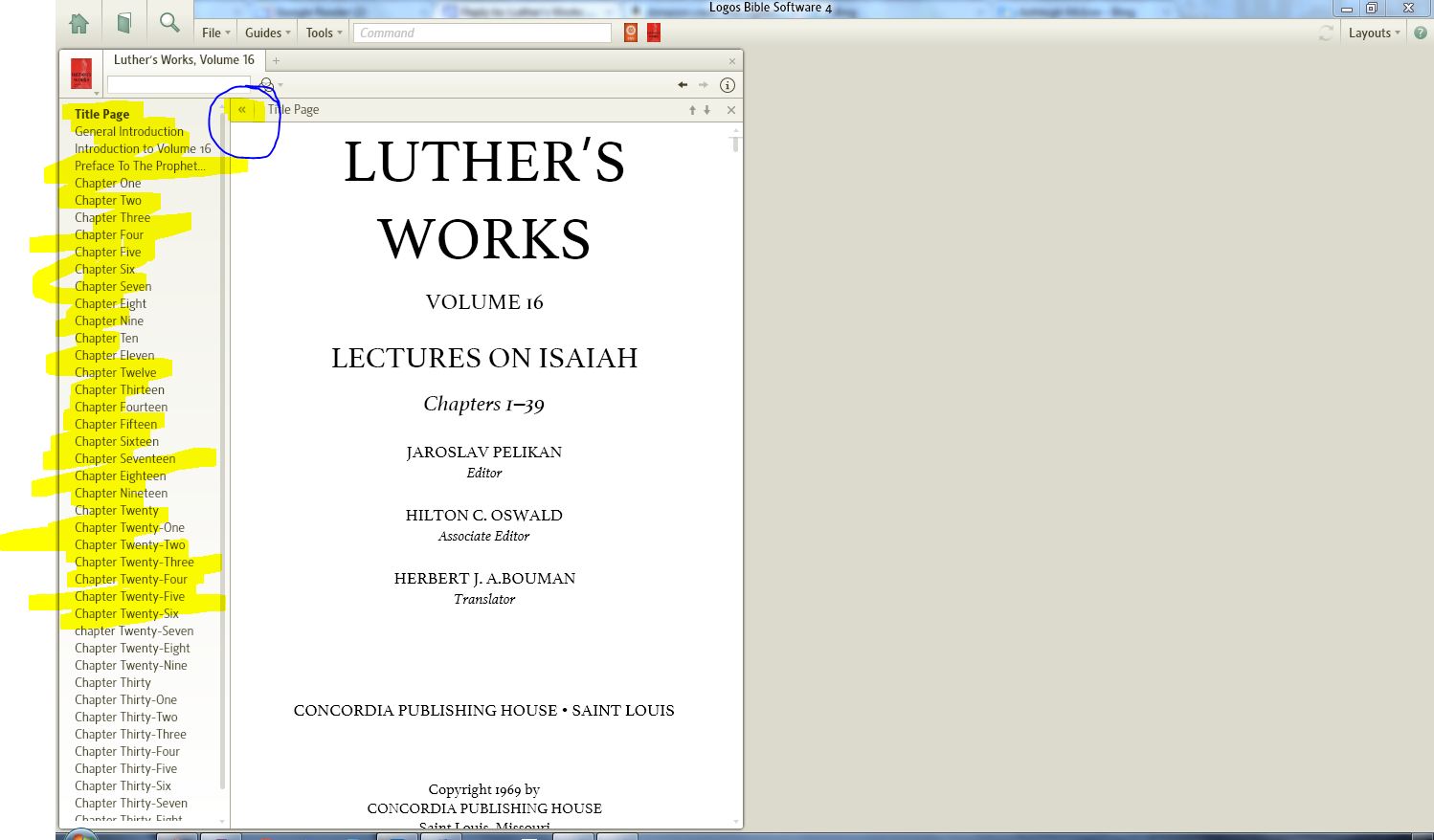Viewport: 1434px width, 840px height.
Task: Jump to Chapter One
Action: pyautogui.click(x=107, y=183)
